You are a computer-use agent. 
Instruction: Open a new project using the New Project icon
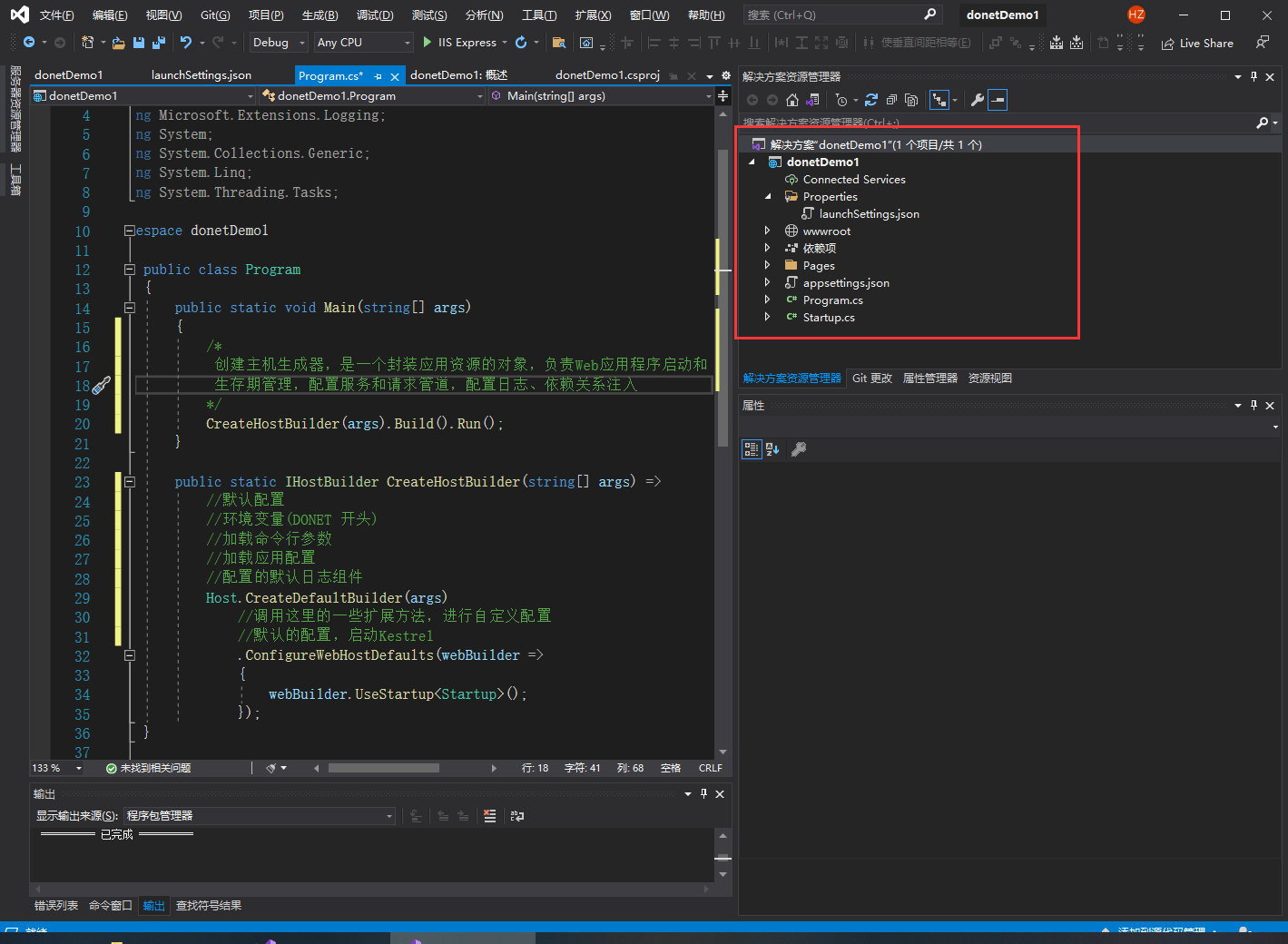tap(88, 43)
